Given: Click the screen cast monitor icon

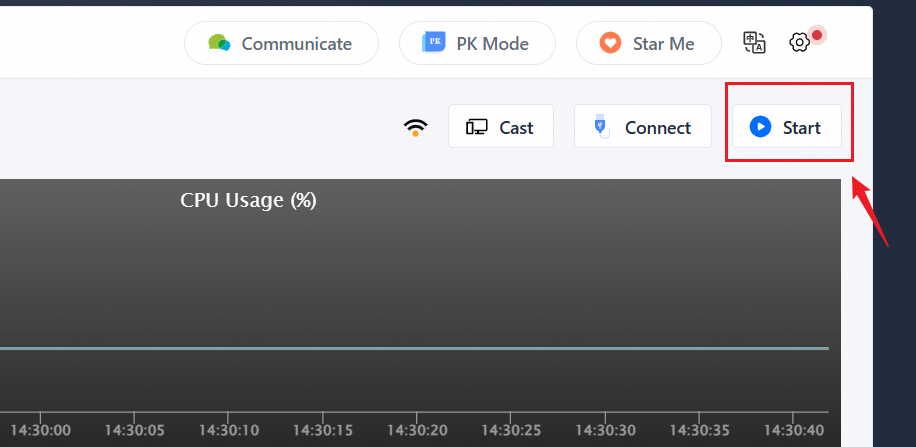Looking at the screenshot, I should [477, 127].
